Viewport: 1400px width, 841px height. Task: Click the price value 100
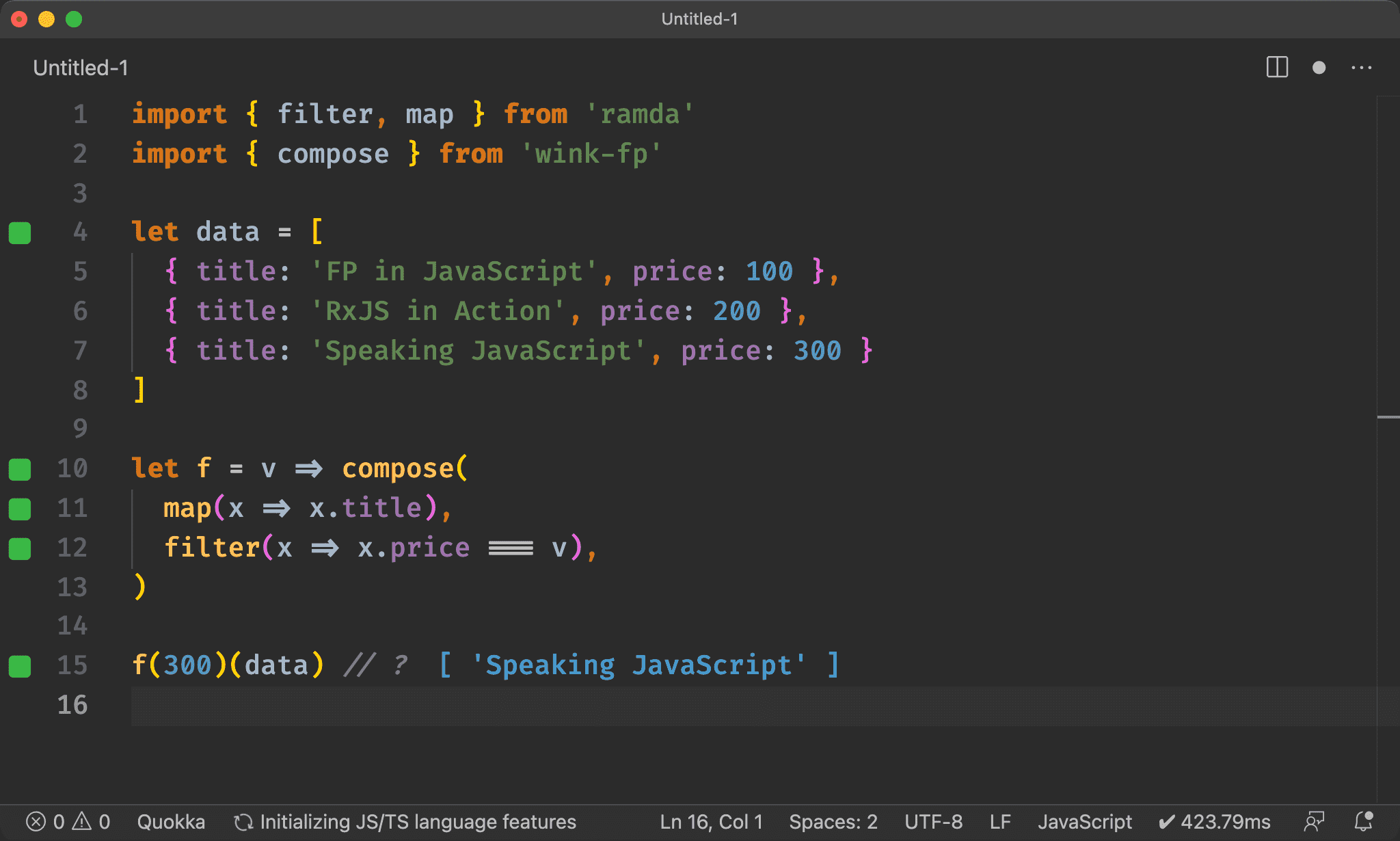(x=769, y=271)
